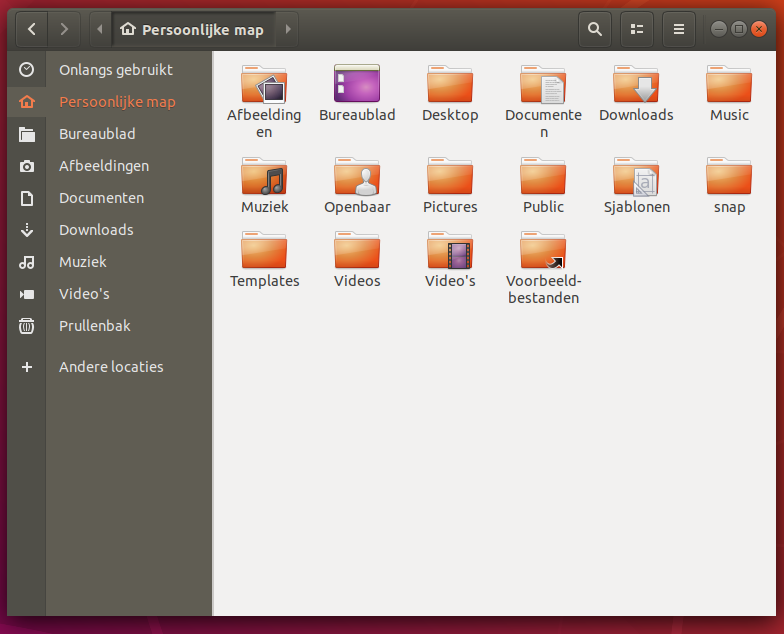Viewport: 784px width, 634px height.
Task: Open the search magnifier button
Action: pyautogui.click(x=595, y=29)
